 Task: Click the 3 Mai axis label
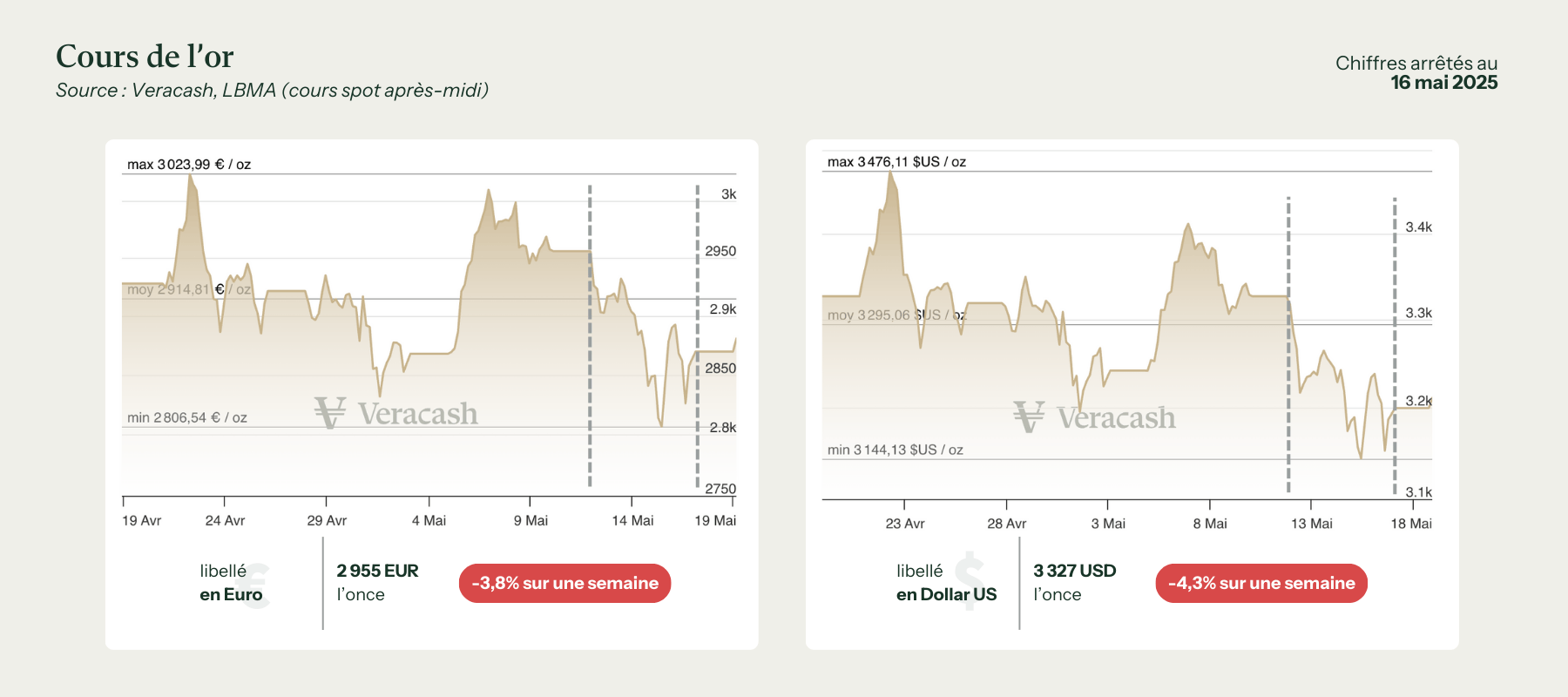click(1108, 524)
